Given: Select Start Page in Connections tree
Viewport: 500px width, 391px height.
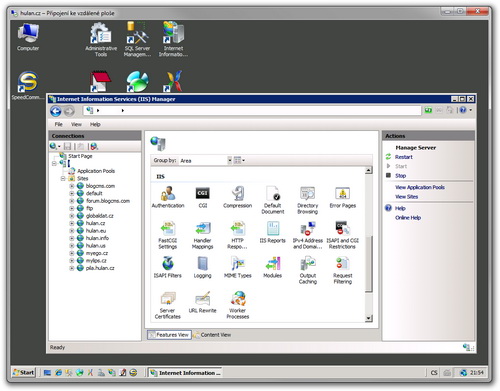Looking at the screenshot, I should [80, 156].
